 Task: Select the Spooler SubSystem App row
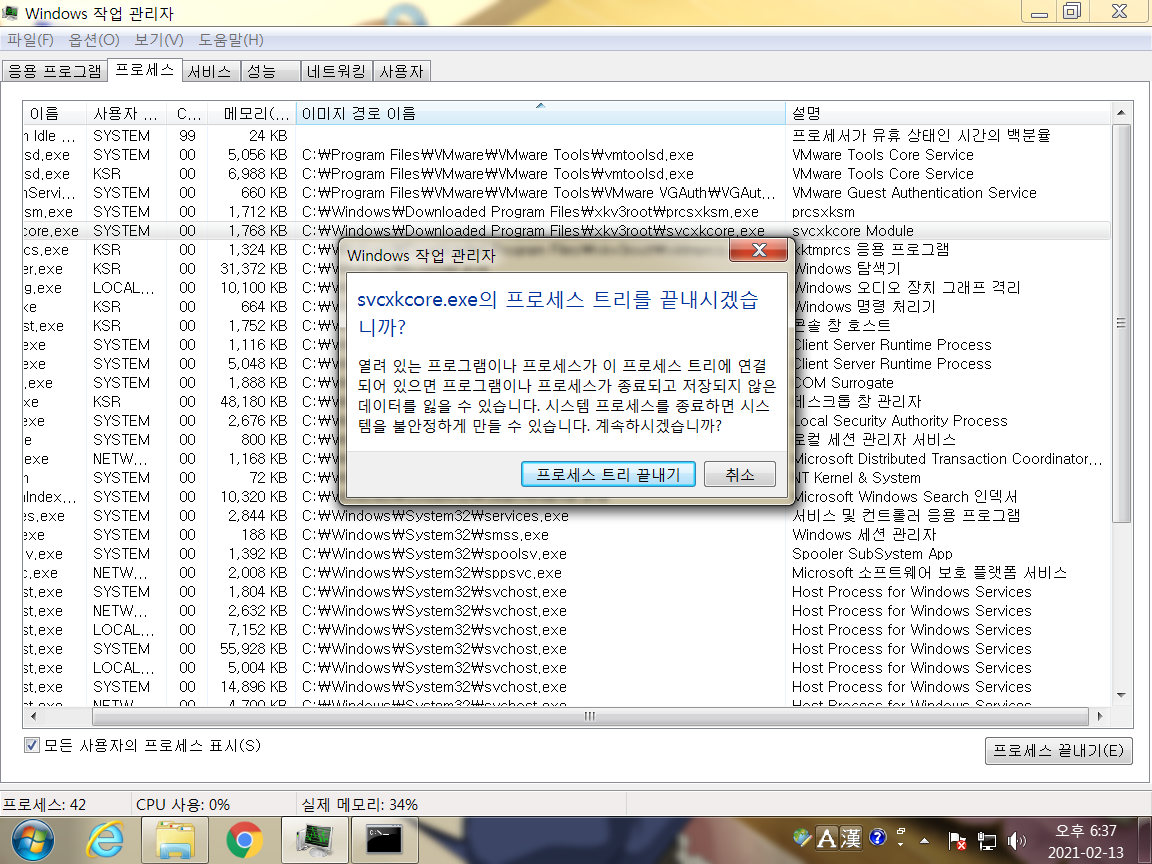tap(566, 554)
